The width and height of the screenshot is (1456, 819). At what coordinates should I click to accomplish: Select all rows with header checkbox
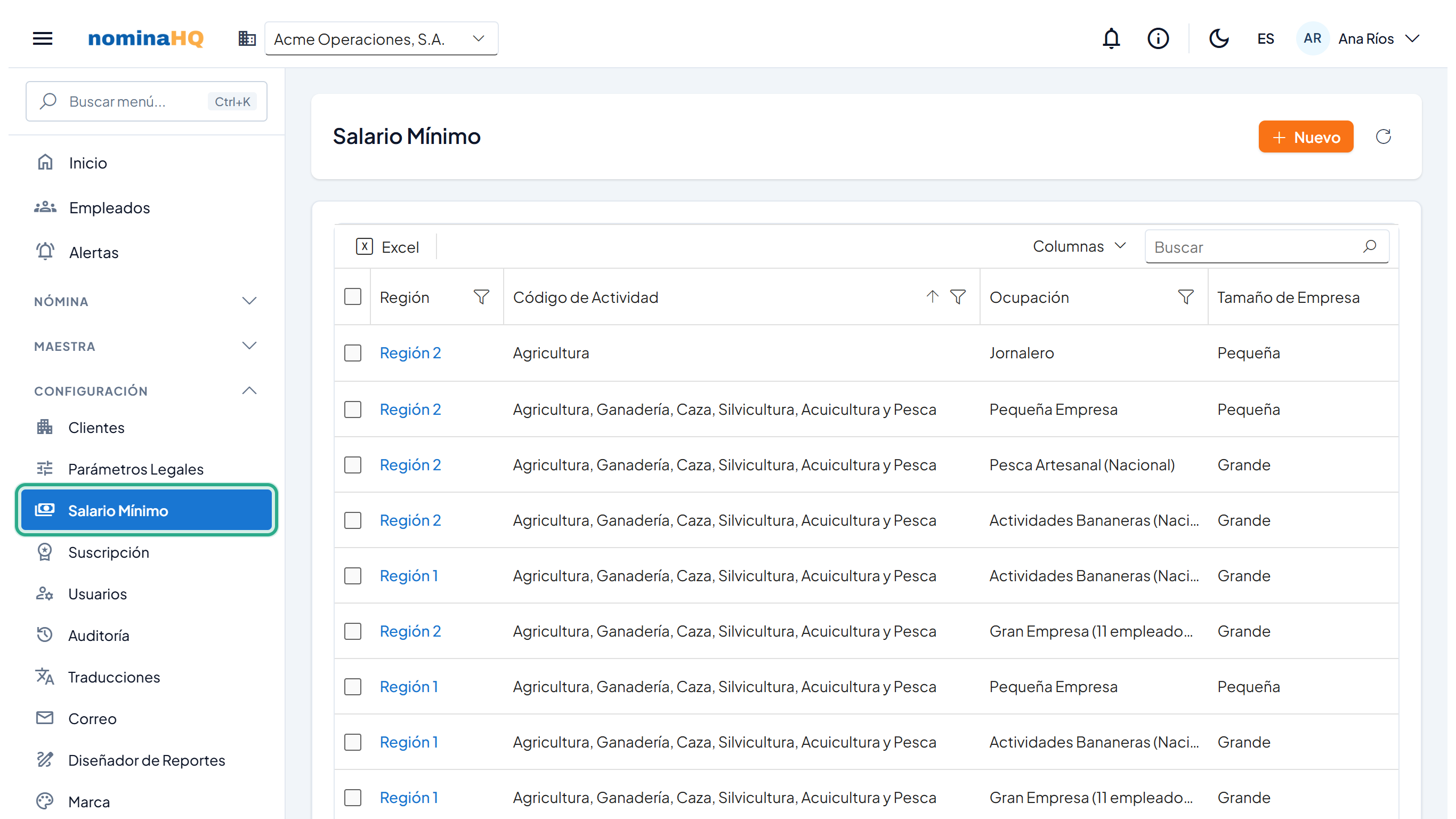[353, 297]
